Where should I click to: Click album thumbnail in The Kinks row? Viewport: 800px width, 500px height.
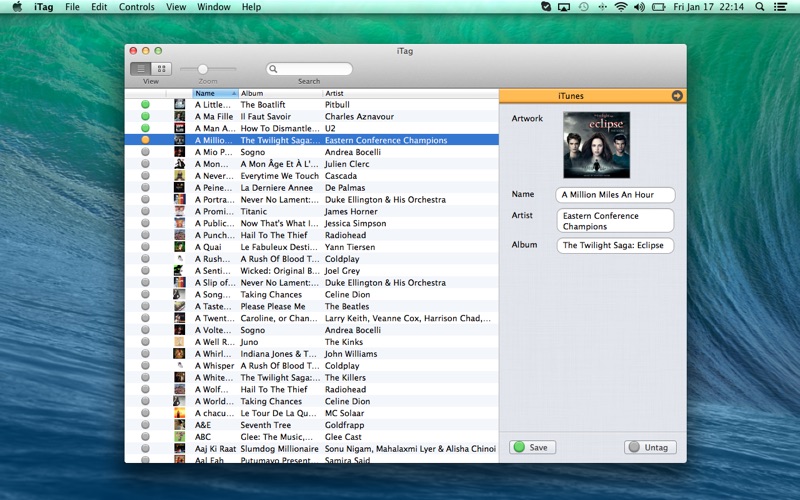(x=180, y=342)
